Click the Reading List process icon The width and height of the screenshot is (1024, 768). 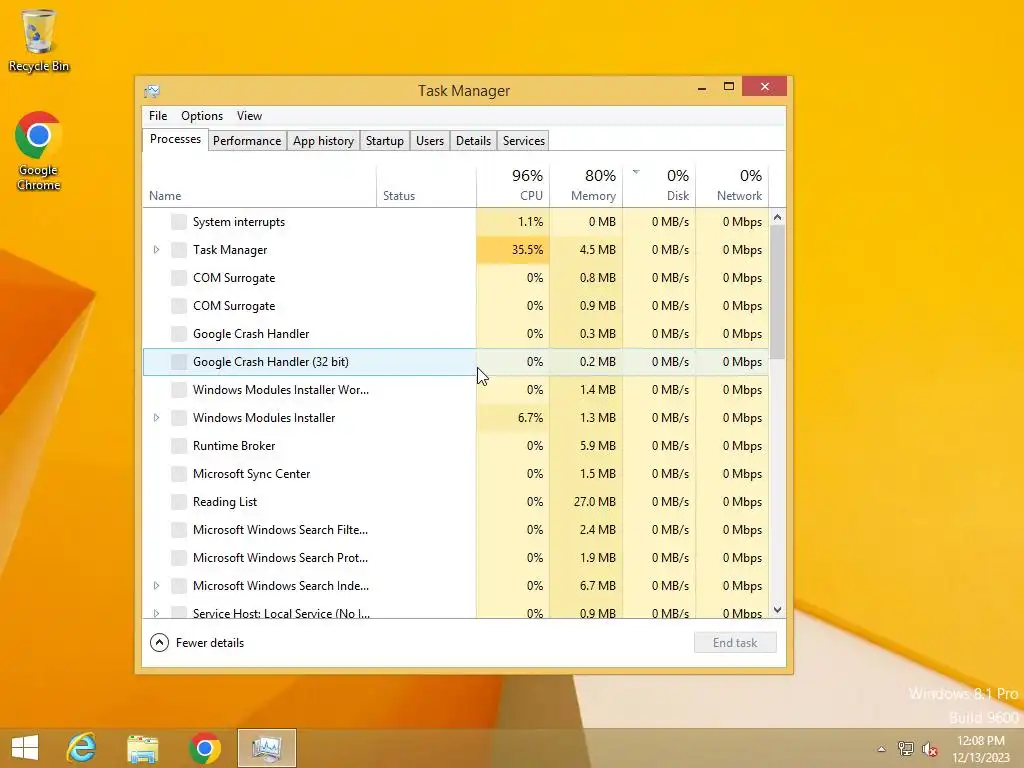pyautogui.click(x=179, y=502)
